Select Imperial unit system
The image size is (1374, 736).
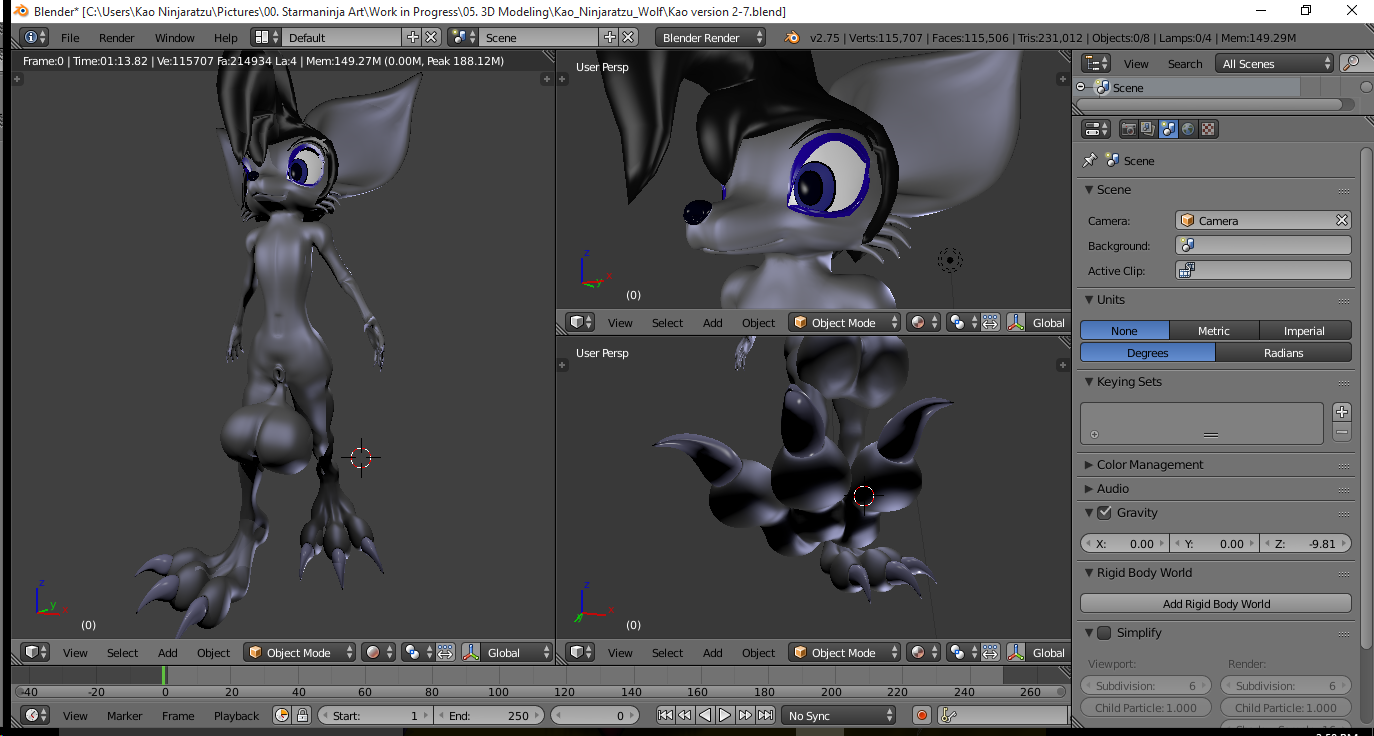point(1304,330)
